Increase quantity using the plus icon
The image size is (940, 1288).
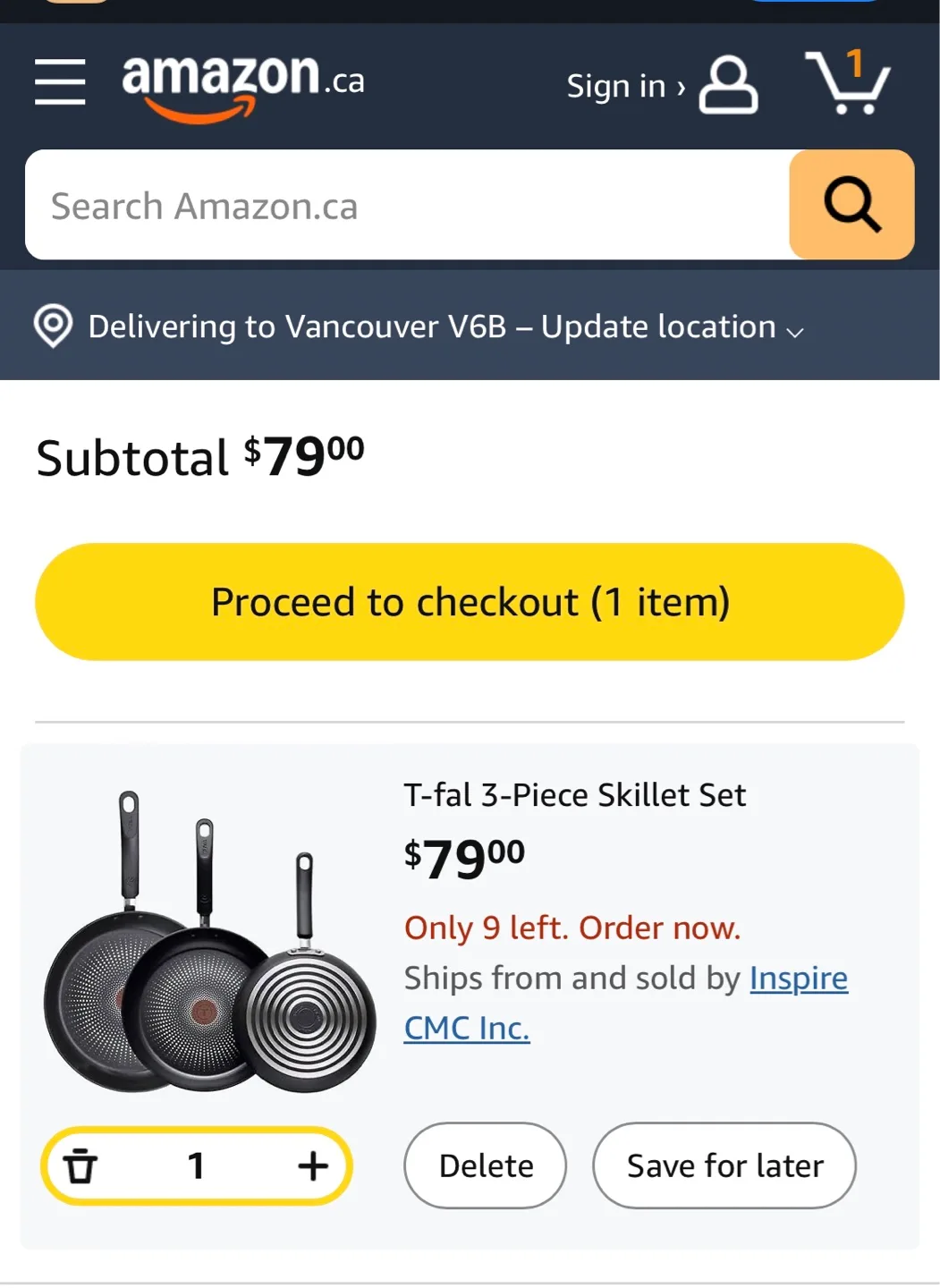[311, 1165]
